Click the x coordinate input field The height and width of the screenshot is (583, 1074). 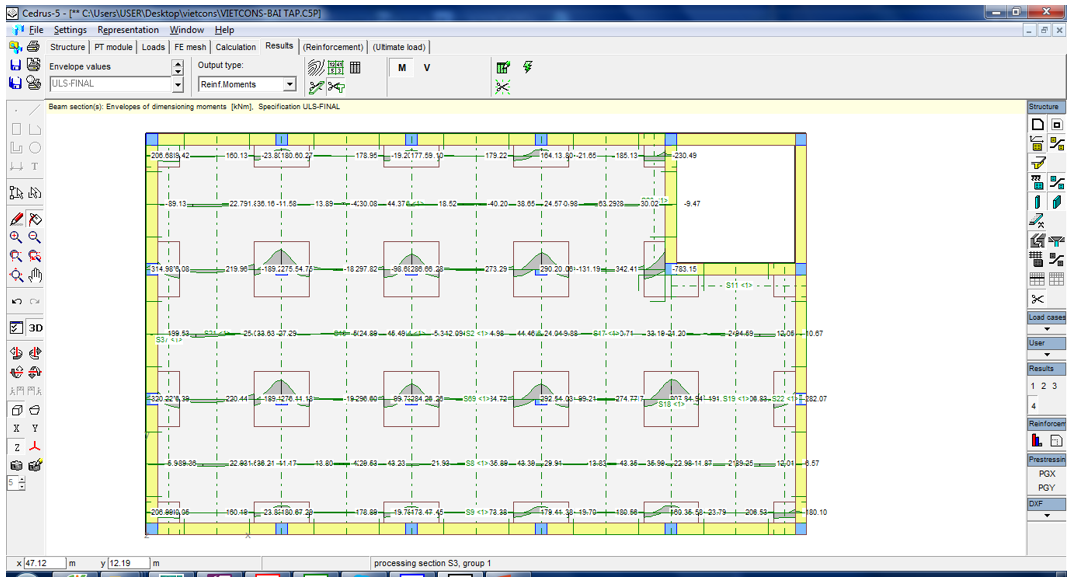click(45, 563)
